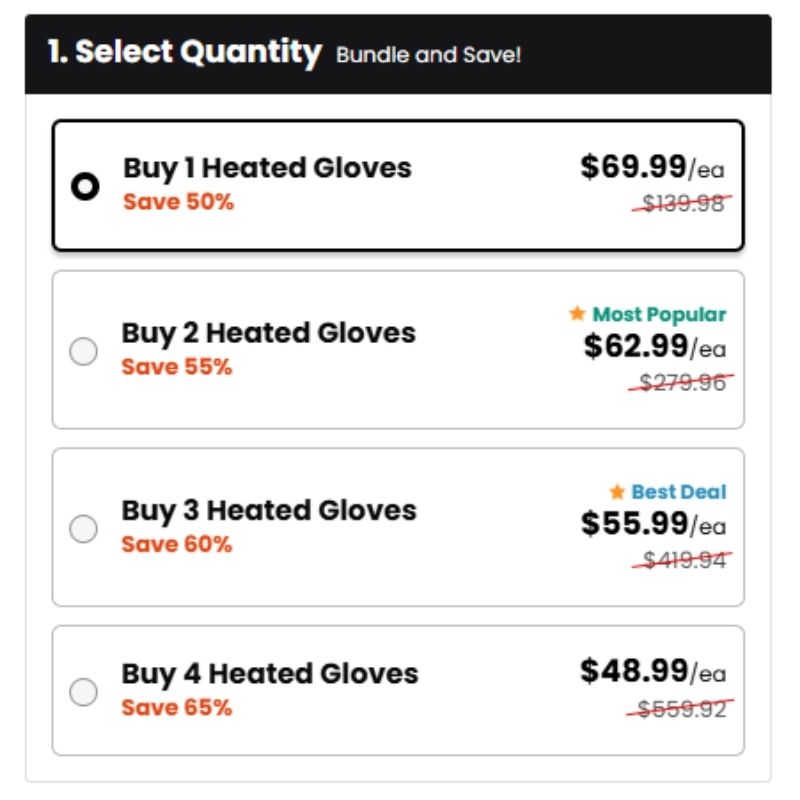
Task: Click the Best Deal badge label
Action: point(679,492)
